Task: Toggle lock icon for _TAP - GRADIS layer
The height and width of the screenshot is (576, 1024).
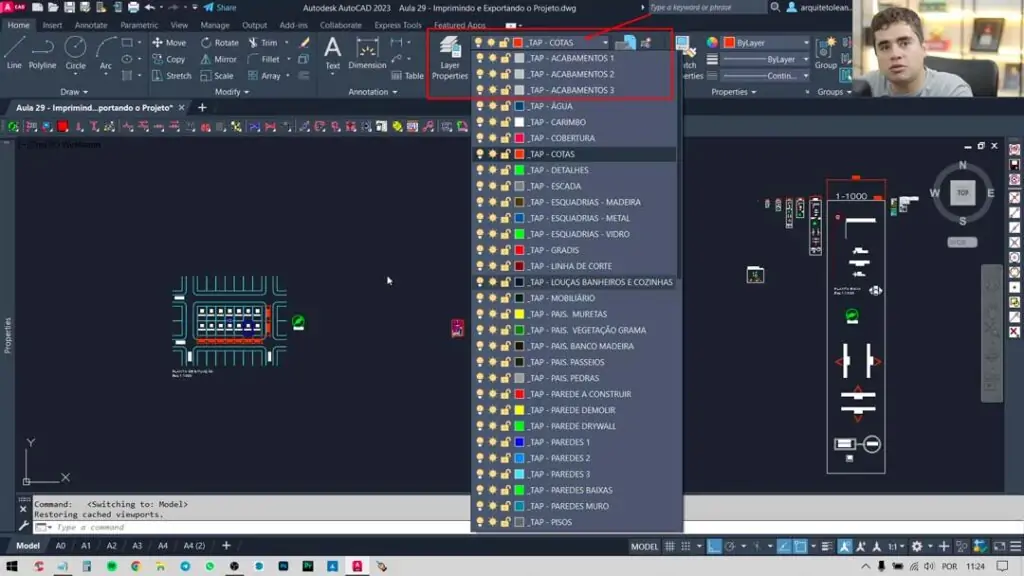Action: [x=505, y=250]
